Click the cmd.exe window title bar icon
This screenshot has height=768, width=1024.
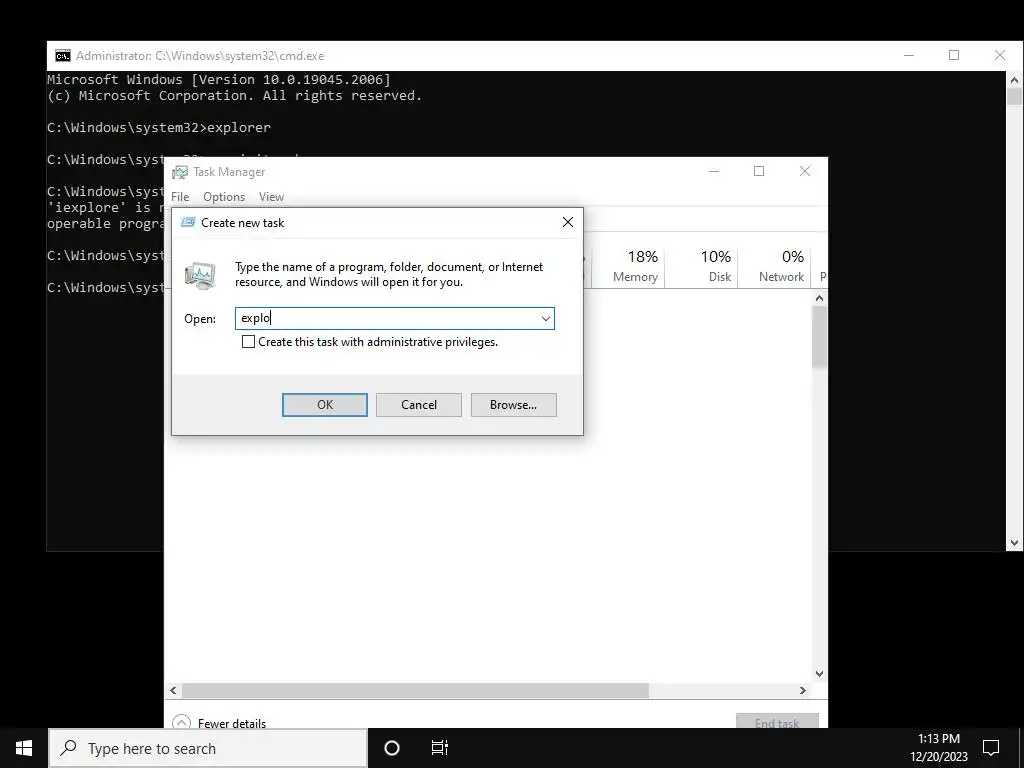tap(63, 56)
